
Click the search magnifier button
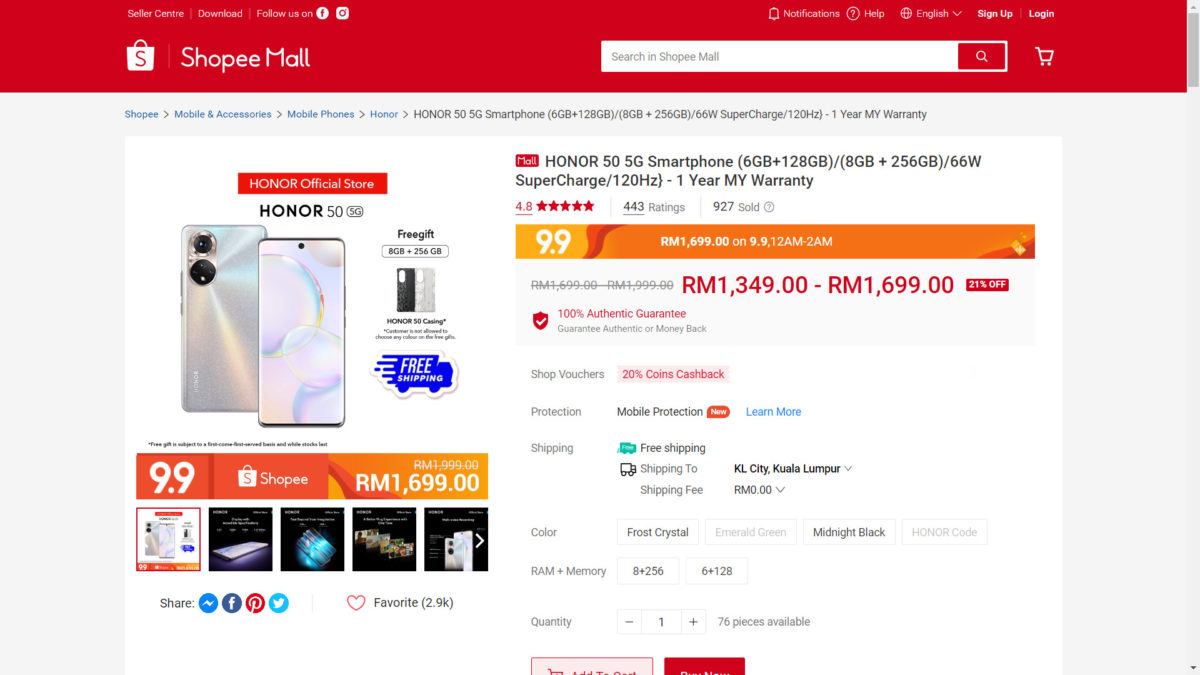(x=981, y=57)
